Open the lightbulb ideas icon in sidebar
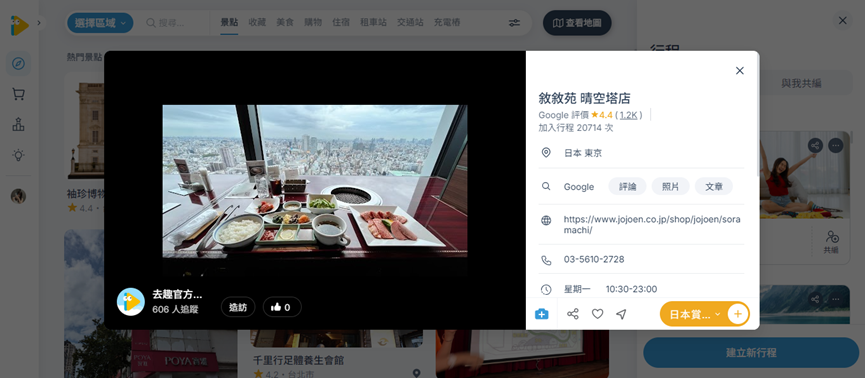This screenshot has height=378, width=865. pos(18,156)
